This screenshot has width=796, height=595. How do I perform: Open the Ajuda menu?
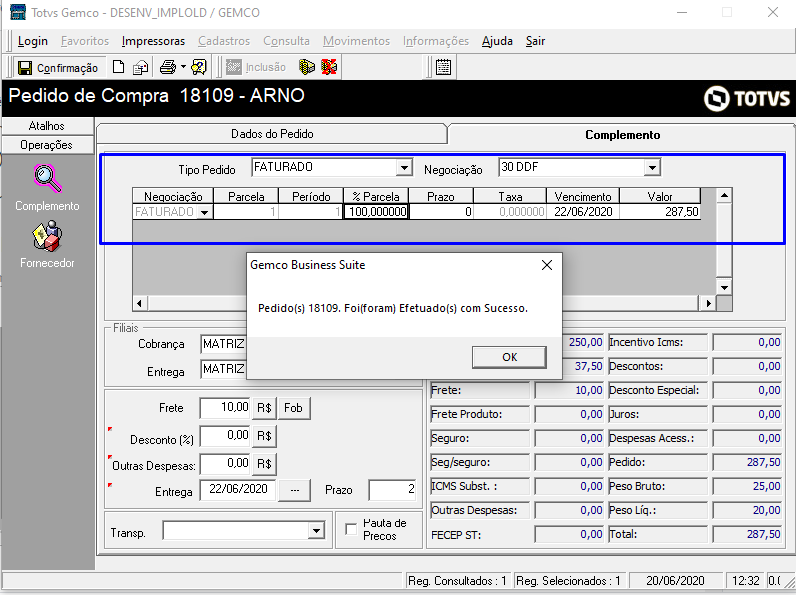pyautogui.click(x=497, y=41)
